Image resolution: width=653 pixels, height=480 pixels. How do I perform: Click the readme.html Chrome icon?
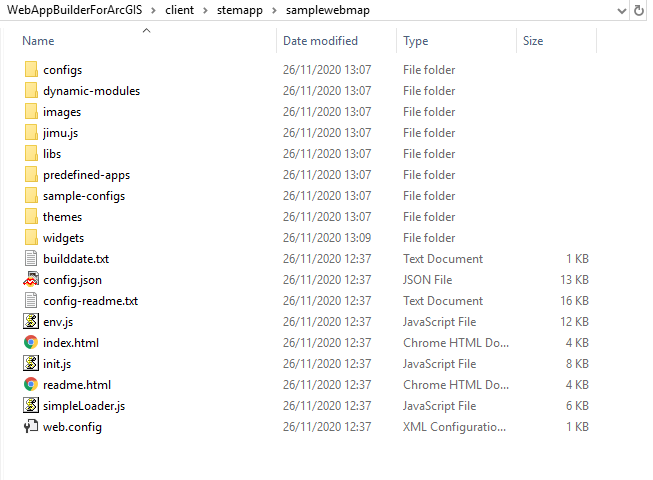[31, 384]
